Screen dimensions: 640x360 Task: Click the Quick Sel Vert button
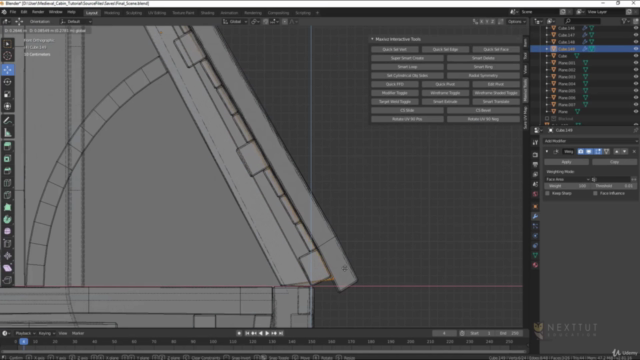tap(395, 49)
